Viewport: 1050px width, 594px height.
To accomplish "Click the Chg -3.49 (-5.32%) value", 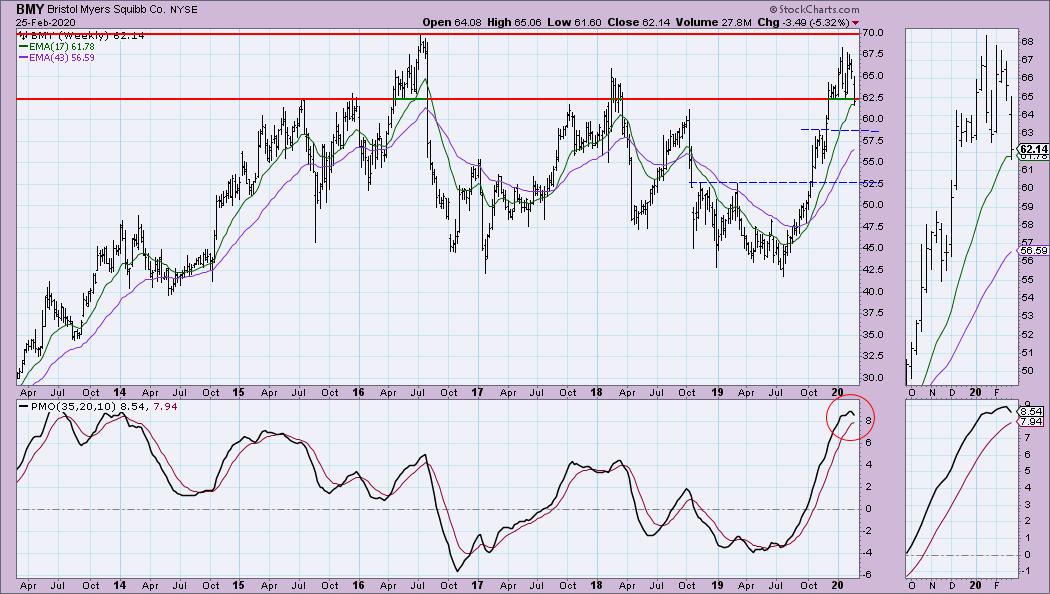I will click(804, 22).
